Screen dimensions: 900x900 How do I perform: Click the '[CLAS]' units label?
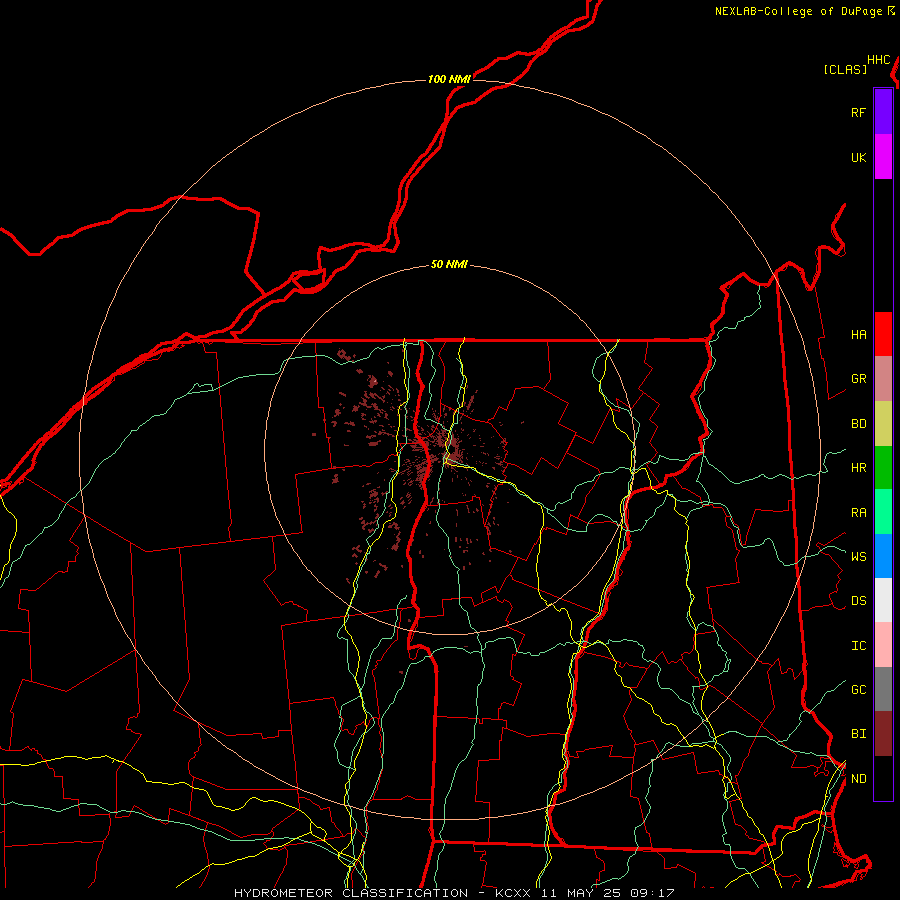(845, 69)
